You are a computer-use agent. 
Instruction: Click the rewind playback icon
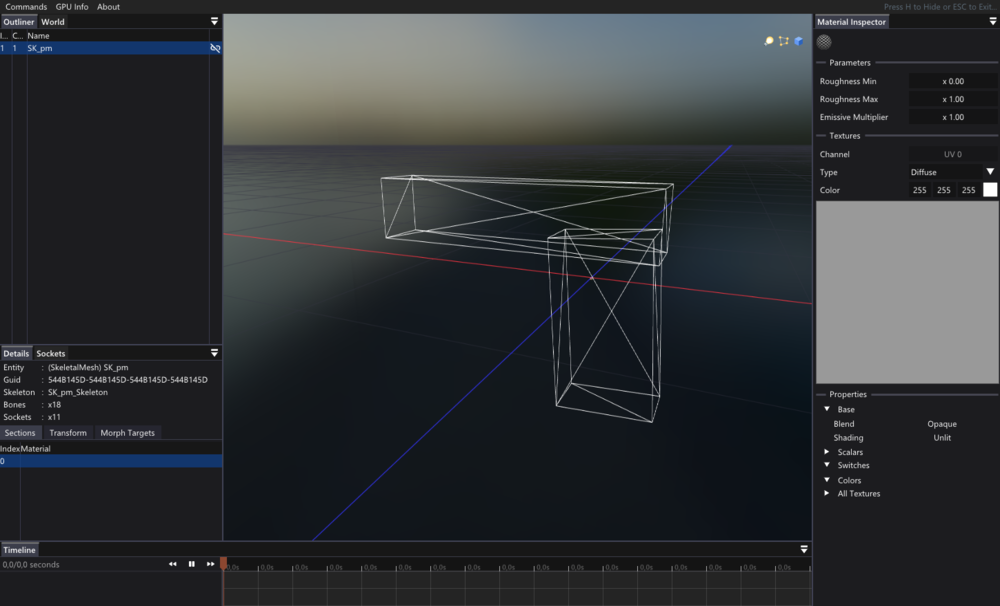(x=172, y=563)
